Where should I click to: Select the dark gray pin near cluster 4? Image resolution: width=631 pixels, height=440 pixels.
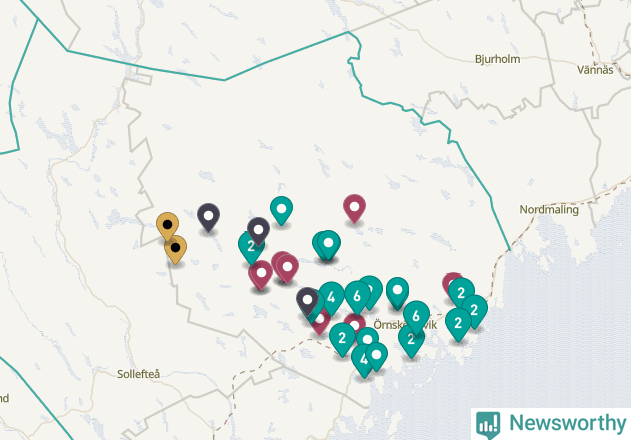tap(307, 302)
